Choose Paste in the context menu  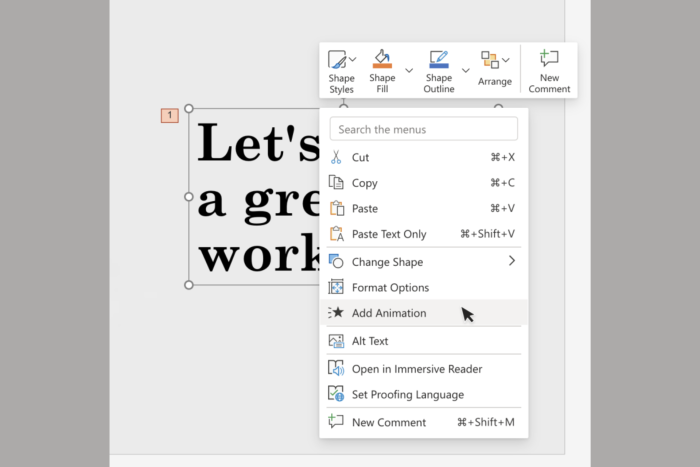pyautogui.click(x=424, y=208)
